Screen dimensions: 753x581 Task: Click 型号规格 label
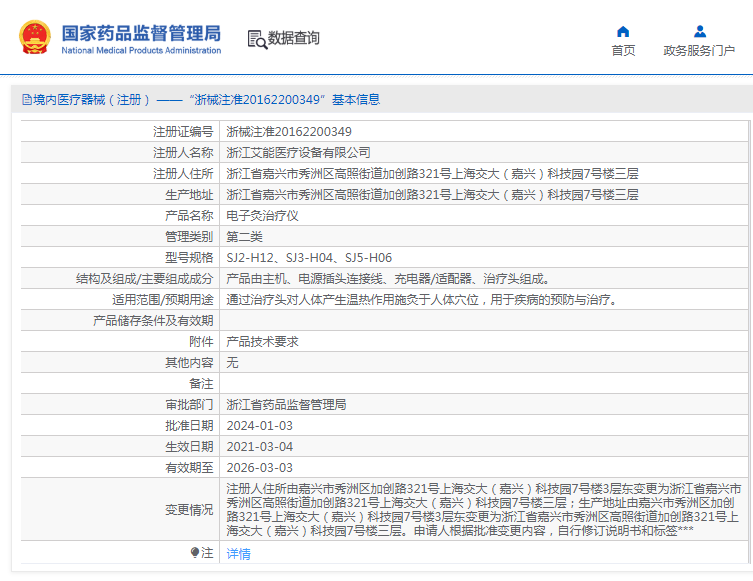click(189, 258)
